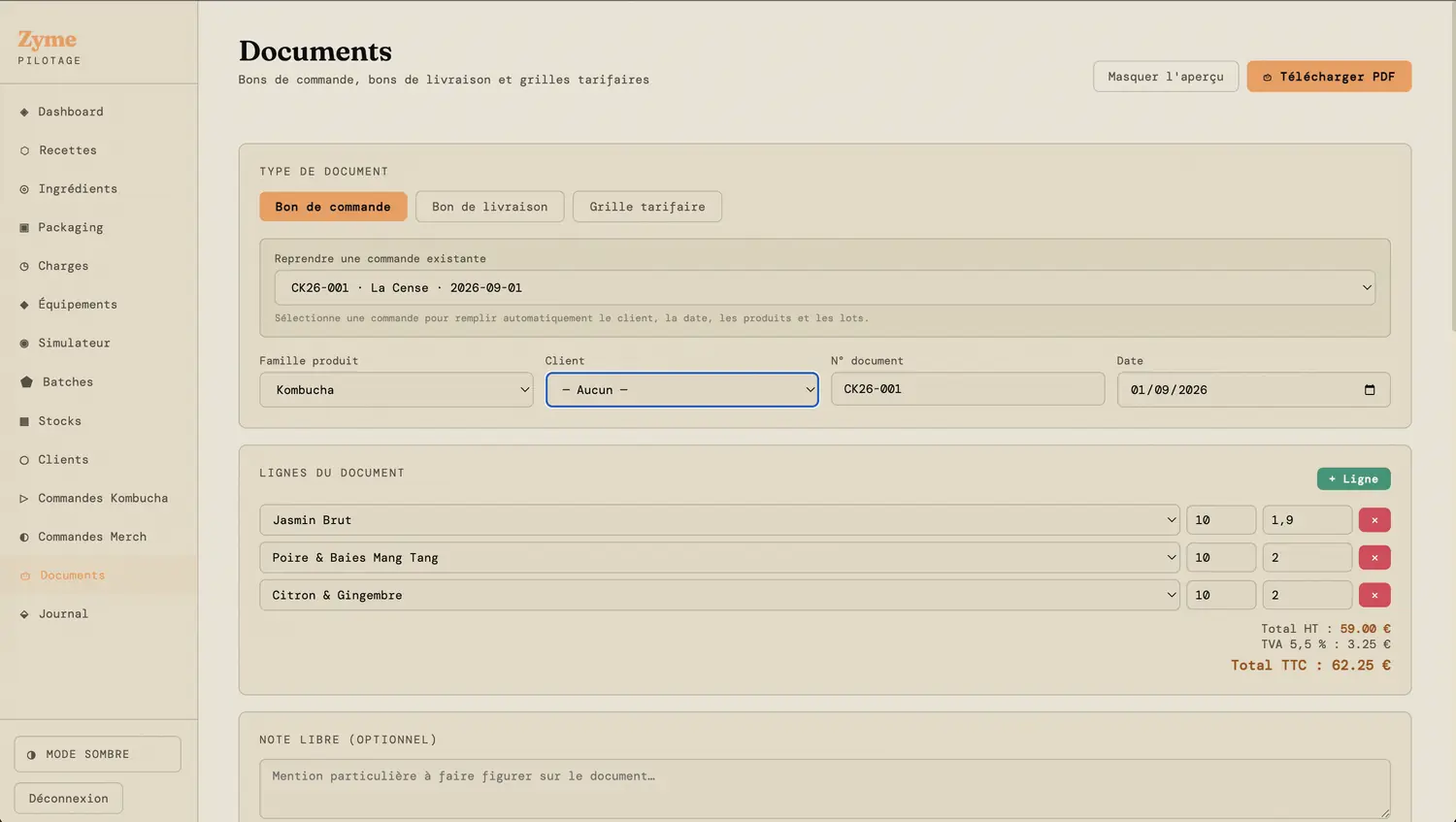Screen dimensions: 1456x822
Task: Open the Famille produit Kombucha dropdown
Action: 396,390
